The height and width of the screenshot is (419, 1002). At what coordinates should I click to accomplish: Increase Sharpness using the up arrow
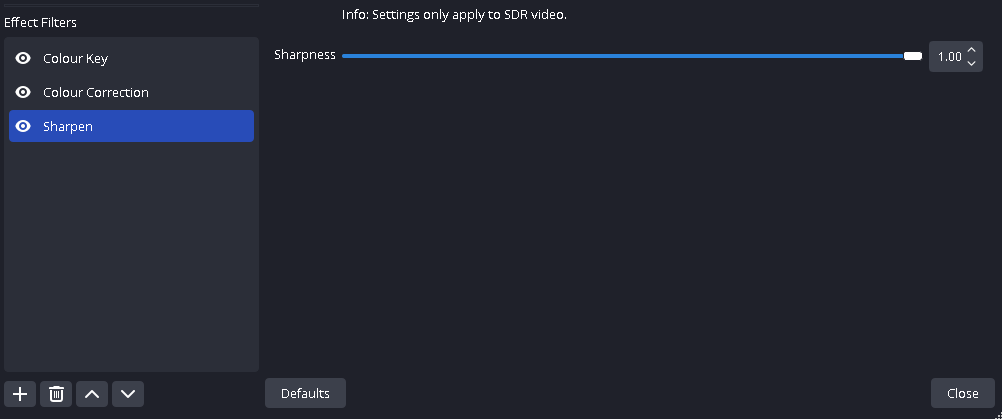pos(971,49)
